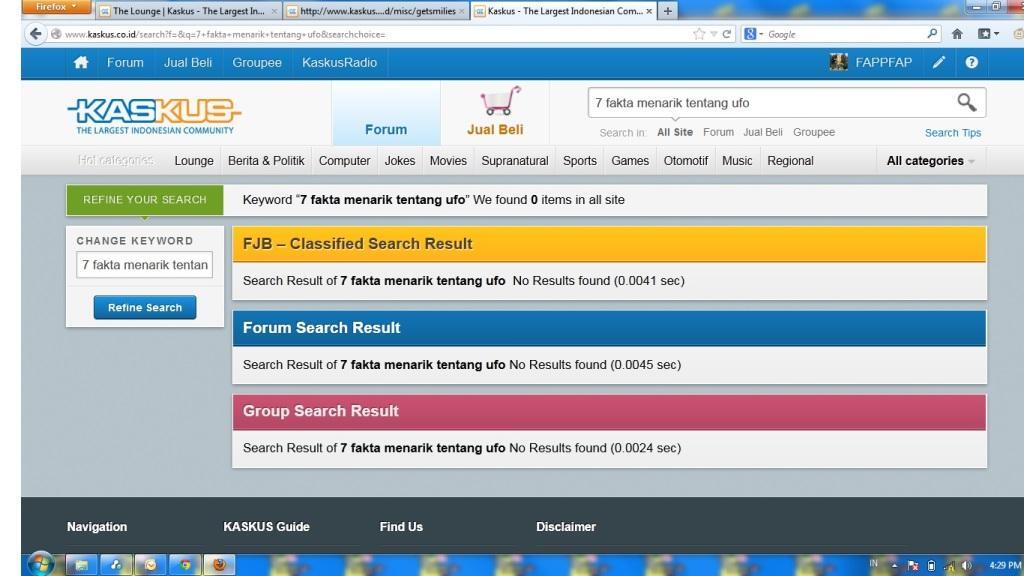Click the Refine Search button
The image size is (1024, 576).
point(145,308)
